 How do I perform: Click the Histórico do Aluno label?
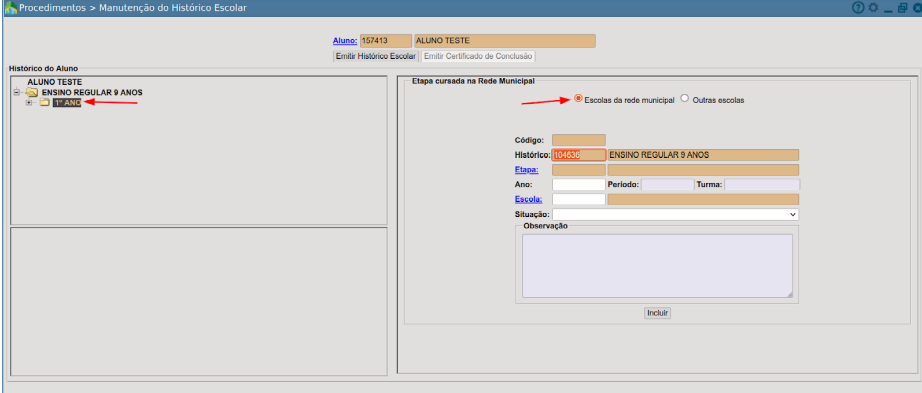pyautogui.click(x=44, y=69)
